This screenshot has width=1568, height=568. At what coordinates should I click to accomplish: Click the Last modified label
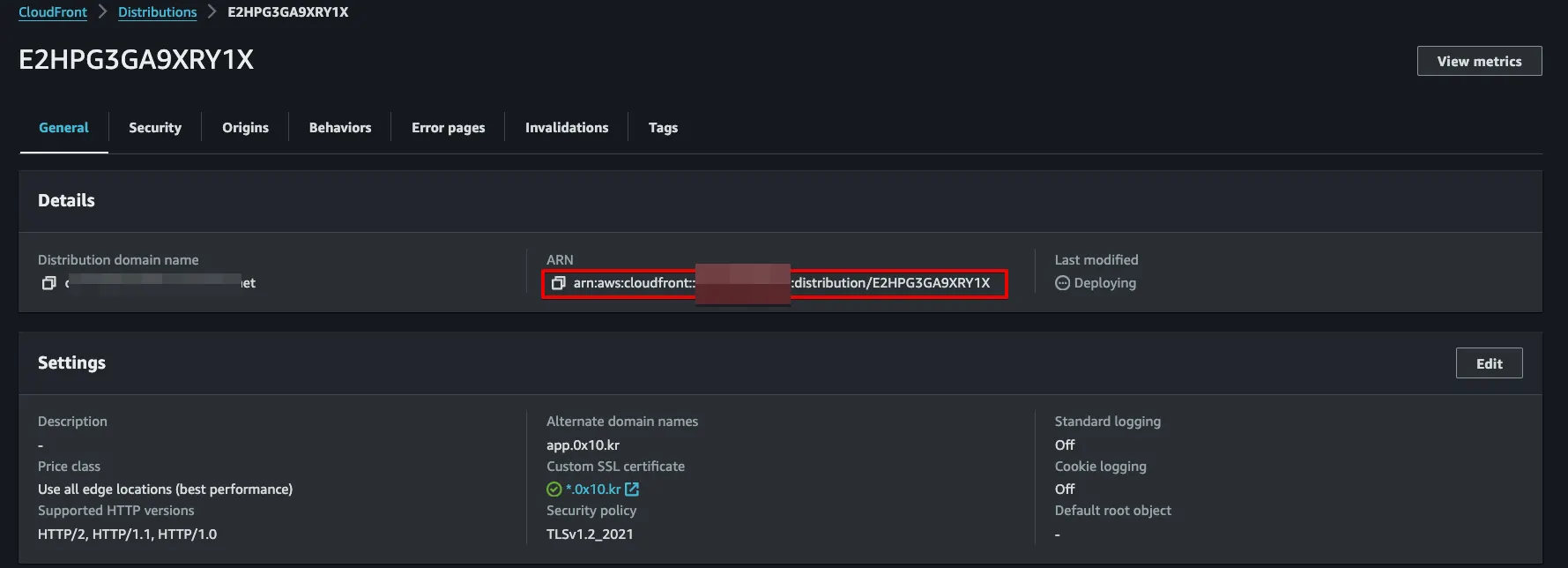[1096, 260]
